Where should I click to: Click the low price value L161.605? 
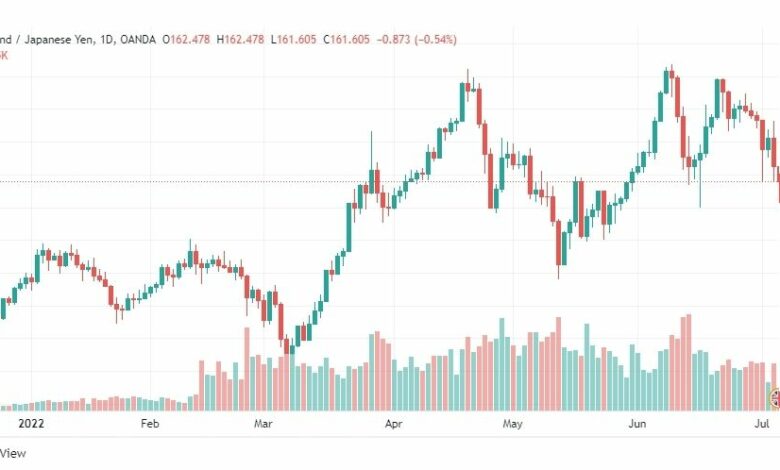293,39
